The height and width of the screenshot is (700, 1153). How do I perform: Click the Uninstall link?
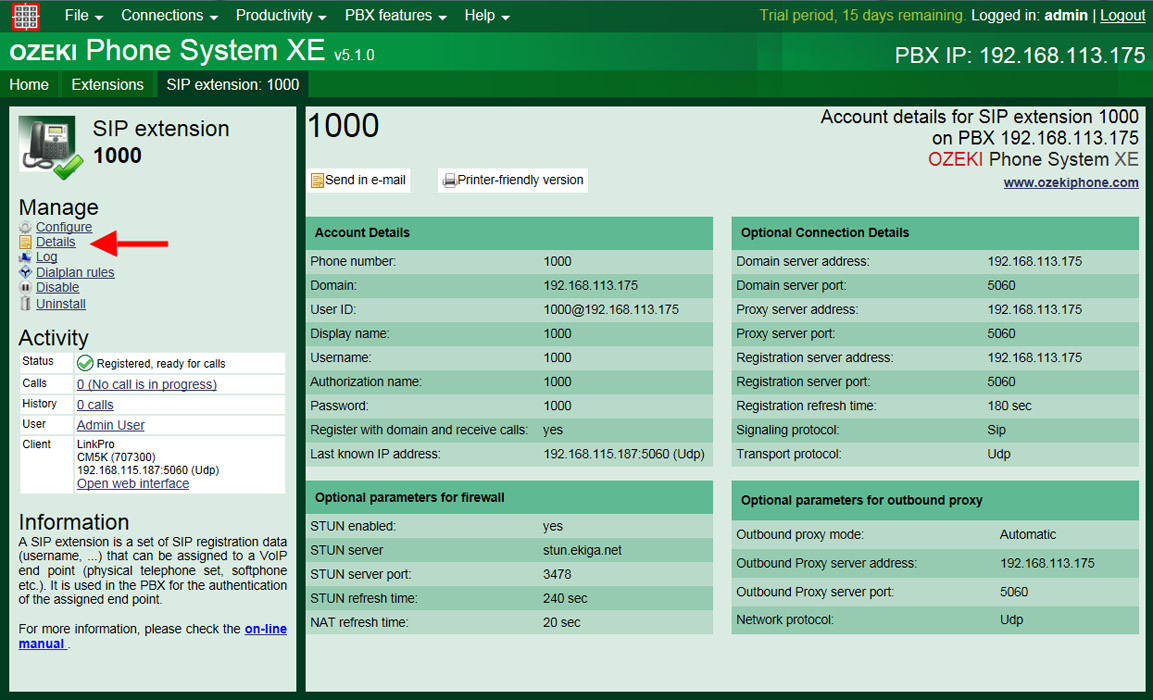pos(61,304)
